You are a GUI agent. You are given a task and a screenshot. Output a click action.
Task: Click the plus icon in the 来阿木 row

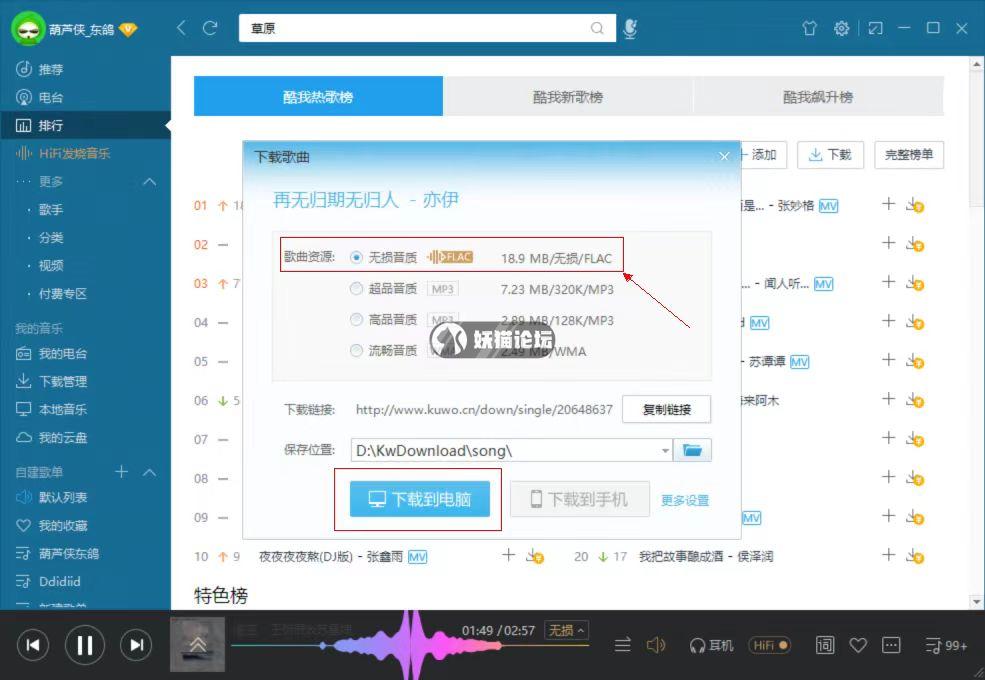click(888, 399)
